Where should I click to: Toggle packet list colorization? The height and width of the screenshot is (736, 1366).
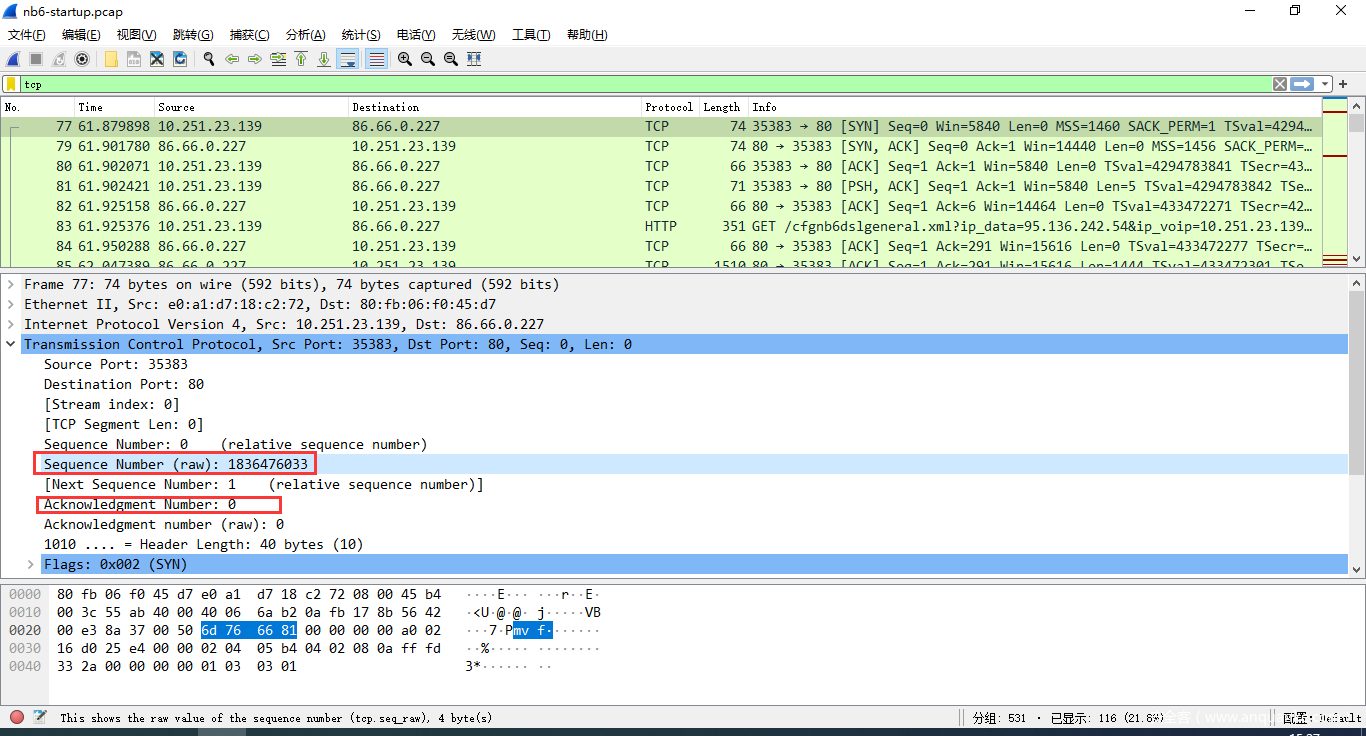377,59
